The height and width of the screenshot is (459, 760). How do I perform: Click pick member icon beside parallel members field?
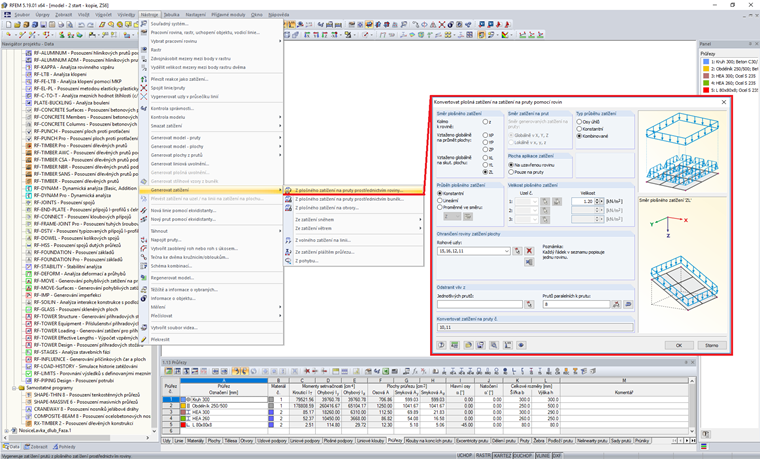click(x=617, y=304)
